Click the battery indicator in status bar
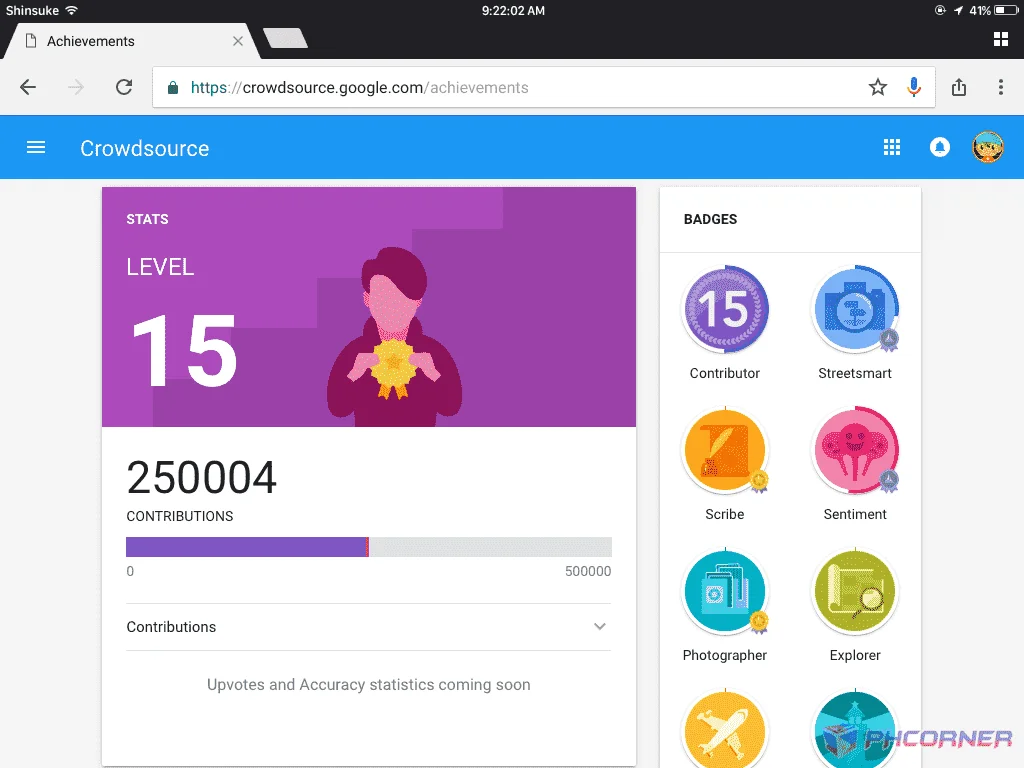Image resolution: width=1024 pixels, height=768 pixels. point(1006,10)
